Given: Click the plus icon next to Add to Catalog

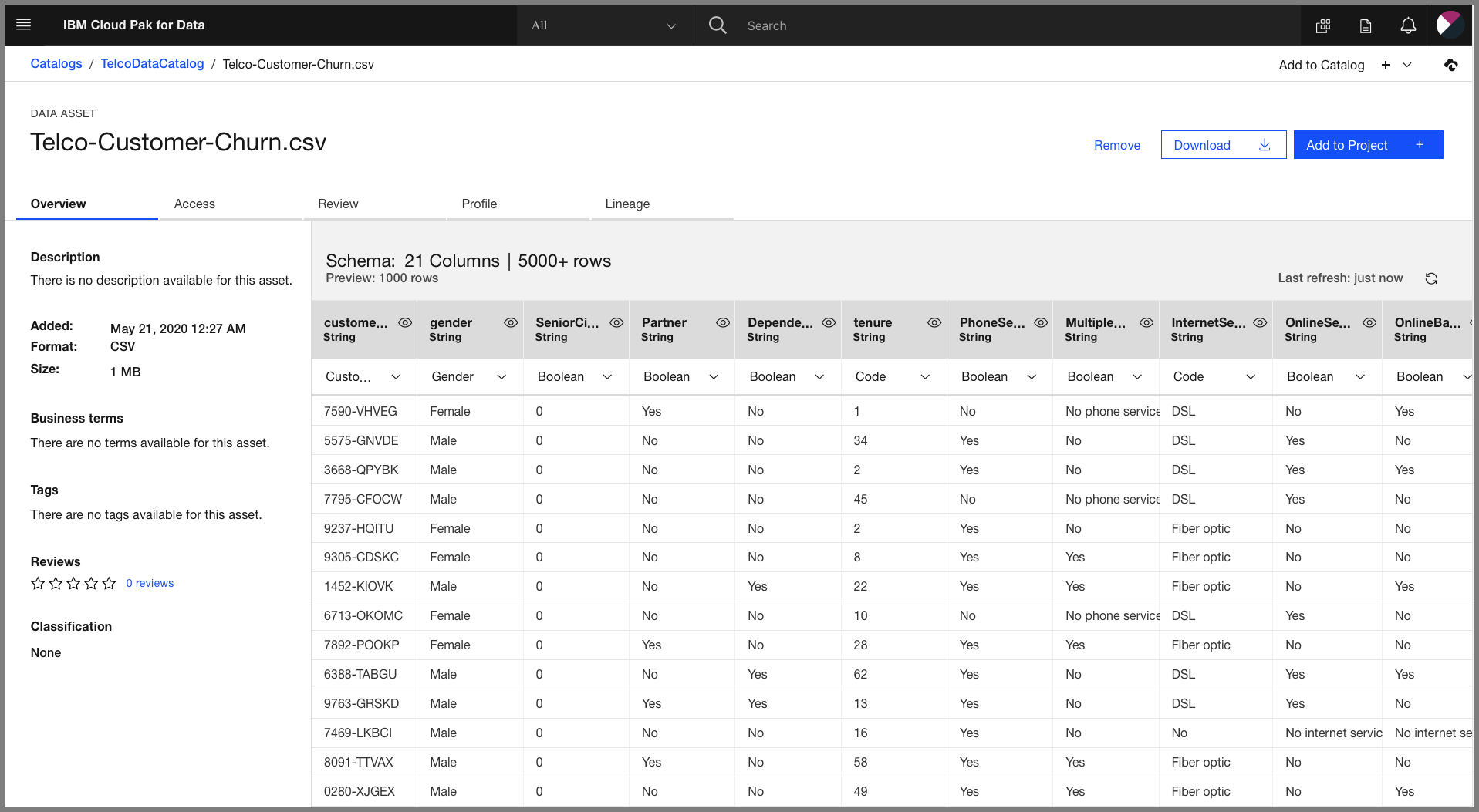Looking at the screenshot, I should (x=1386, y=65).
